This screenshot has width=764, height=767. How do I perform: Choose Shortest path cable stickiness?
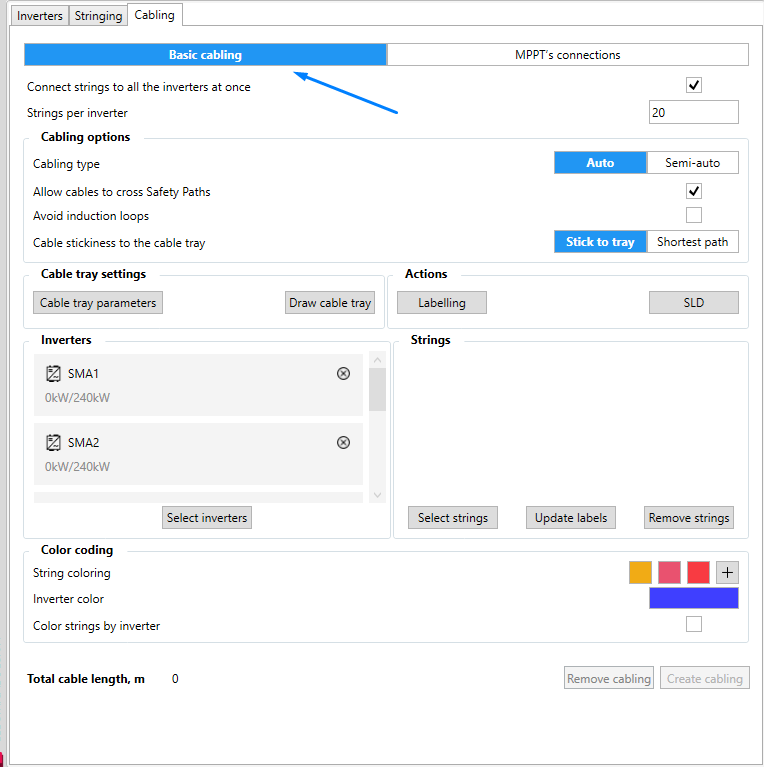pos(693,242)
